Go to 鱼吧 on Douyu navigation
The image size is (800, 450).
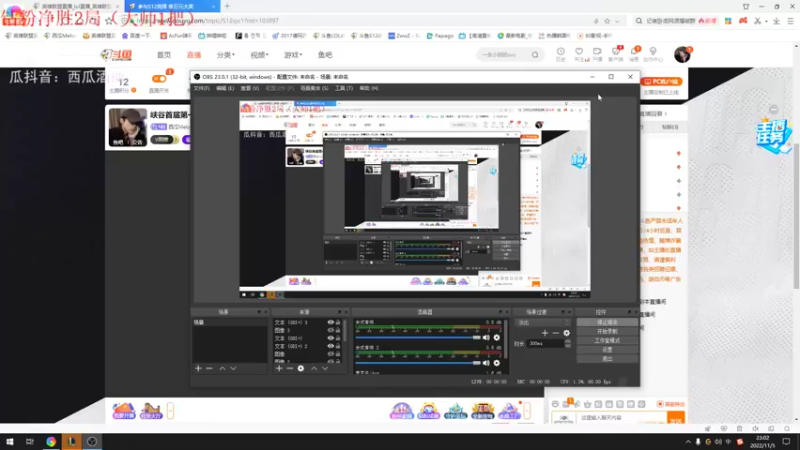(x=324, y=55)
